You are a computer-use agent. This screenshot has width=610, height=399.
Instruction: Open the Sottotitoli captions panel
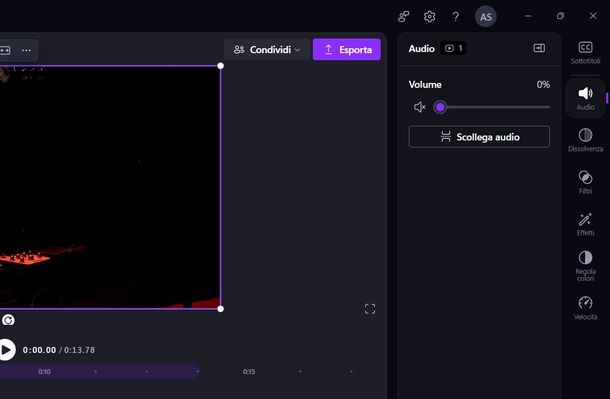point(585,52)
